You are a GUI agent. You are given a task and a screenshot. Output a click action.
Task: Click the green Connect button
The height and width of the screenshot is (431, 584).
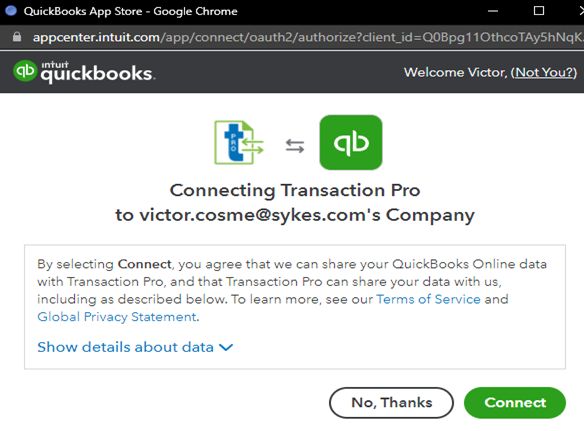pyautogui.click(x=515, y=403)
